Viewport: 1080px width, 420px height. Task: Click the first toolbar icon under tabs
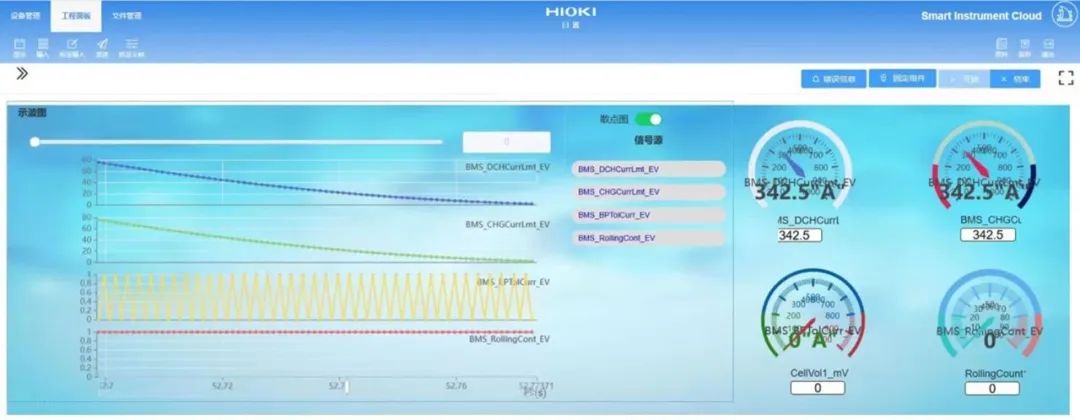[20, 46]
